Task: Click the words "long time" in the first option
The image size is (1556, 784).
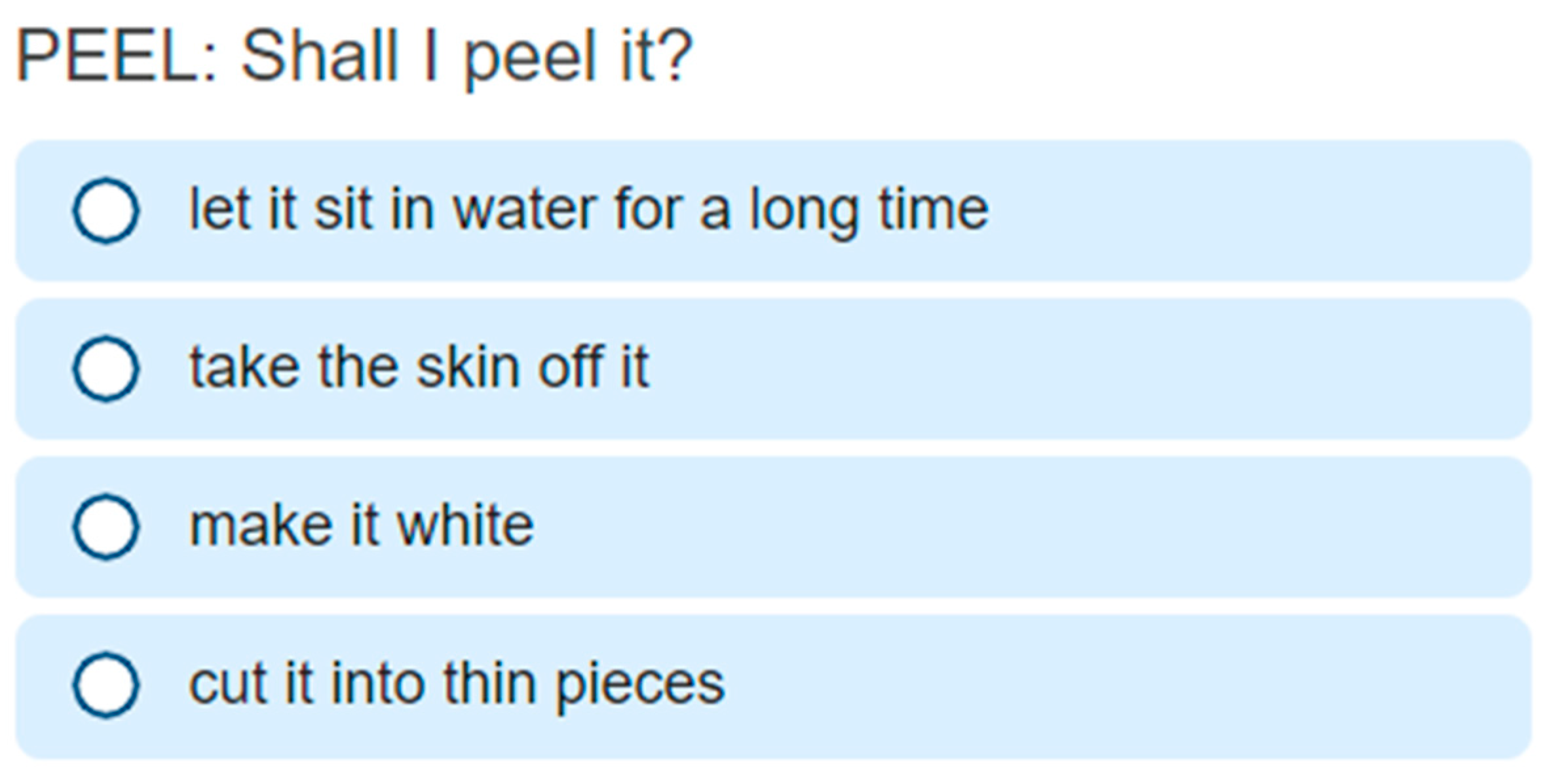Action: [869, 211]
